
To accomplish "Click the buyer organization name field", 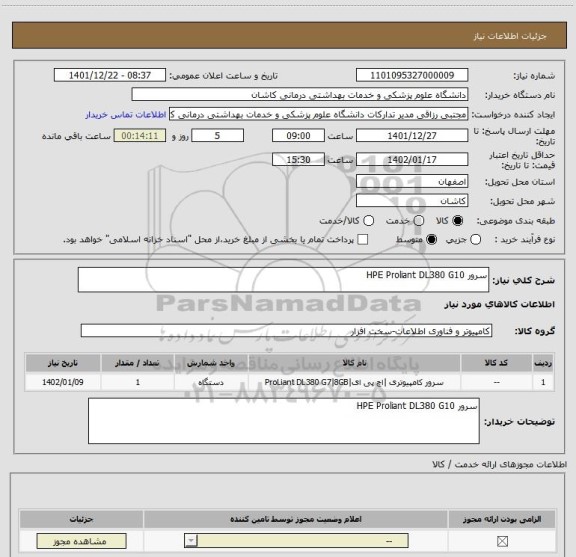I will click(x=300, y=95).
